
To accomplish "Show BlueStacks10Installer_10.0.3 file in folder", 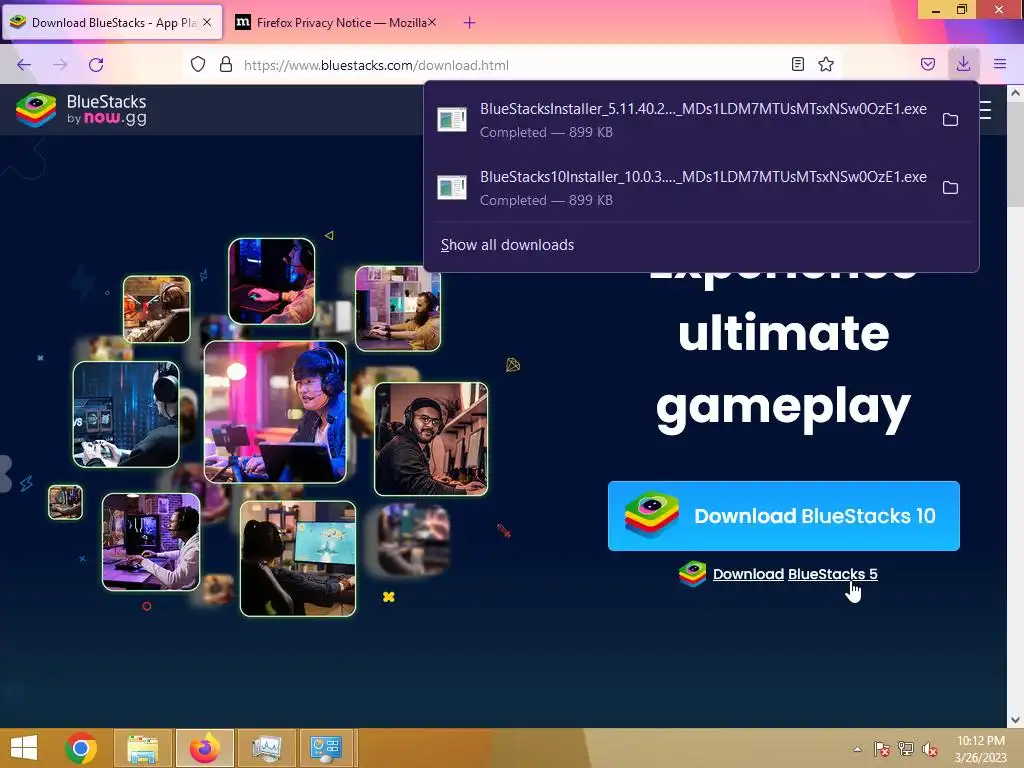I will pyautogui.click(x=950, y=187).
